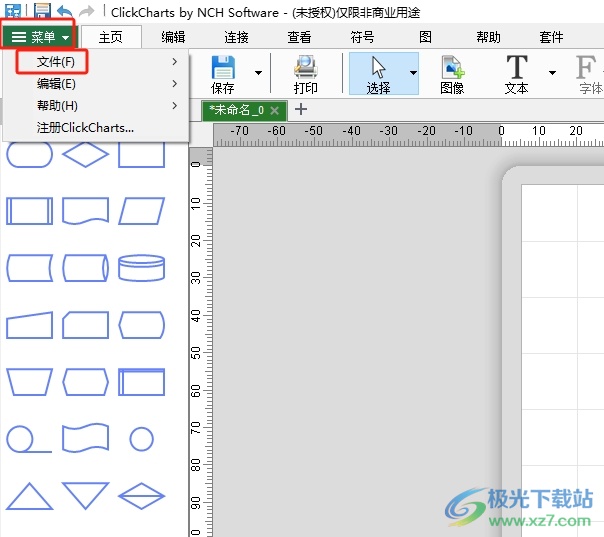Pick the predefined process double-bar rectangle shape
604x537 pixels.
(x=30, y=211)
